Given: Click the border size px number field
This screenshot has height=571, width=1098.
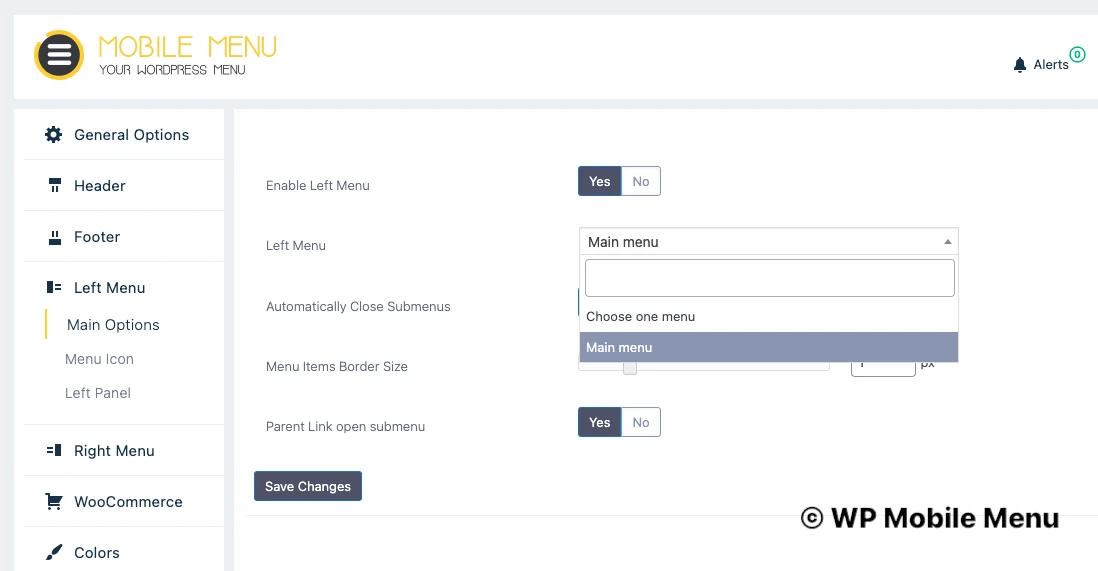Looking at the screenshot, I should 883,367.
